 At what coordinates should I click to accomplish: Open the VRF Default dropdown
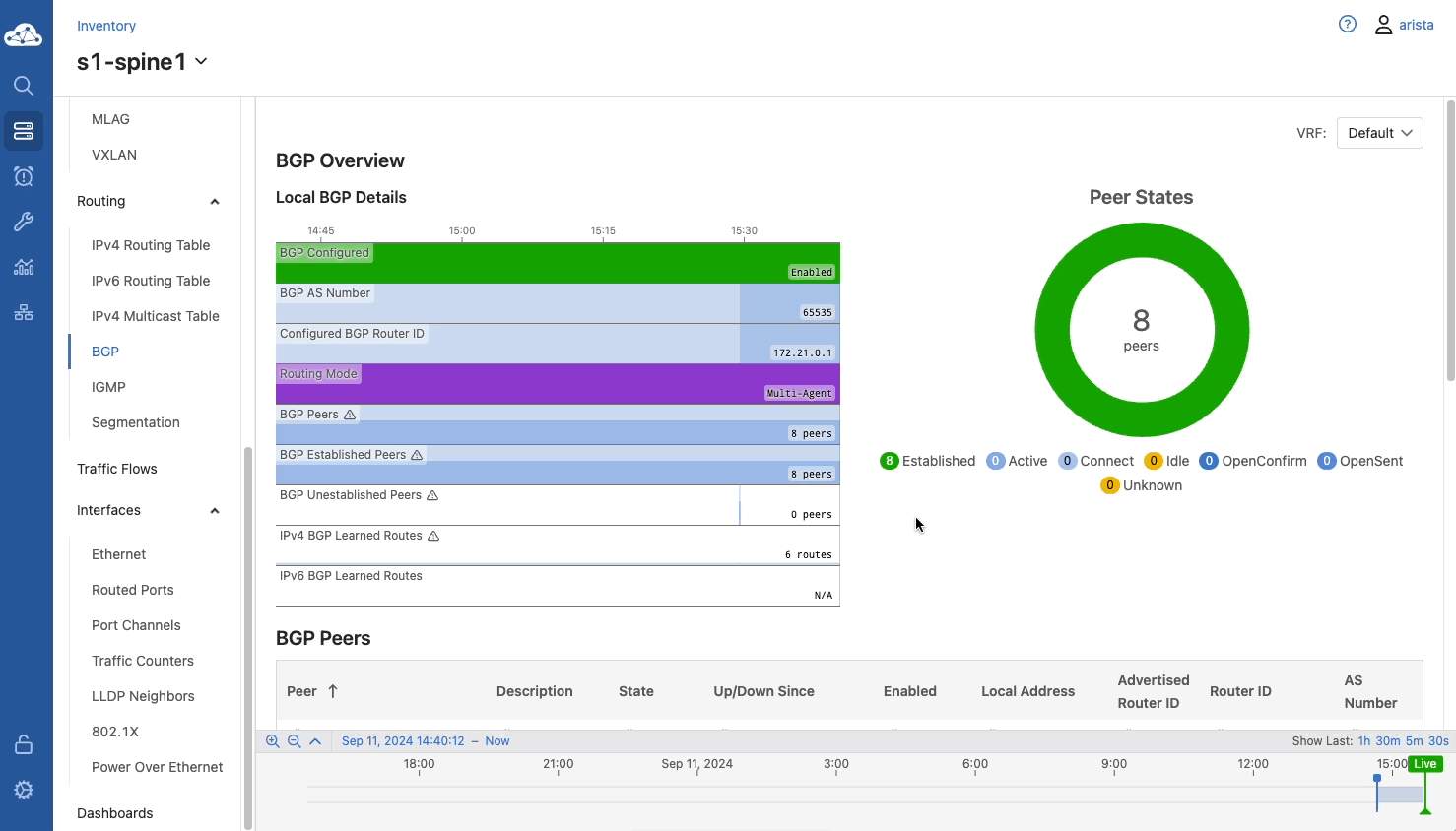(x=1379, y=133)
